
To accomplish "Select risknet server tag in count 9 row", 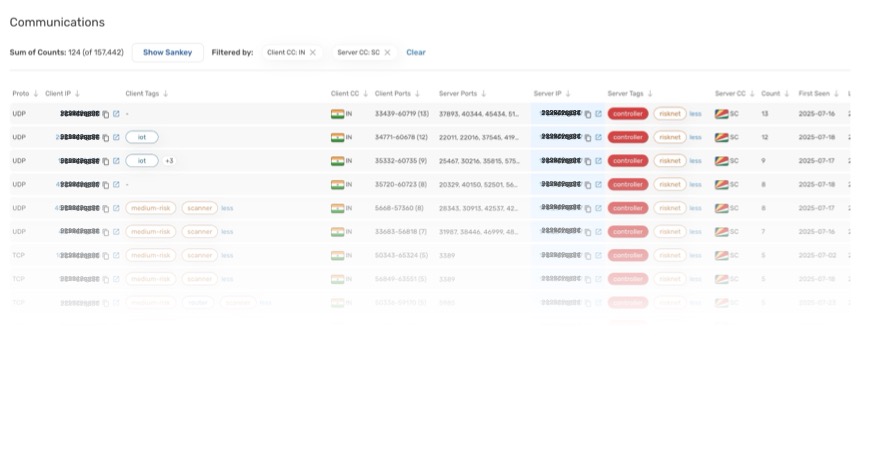I will (x=670, y=161).
